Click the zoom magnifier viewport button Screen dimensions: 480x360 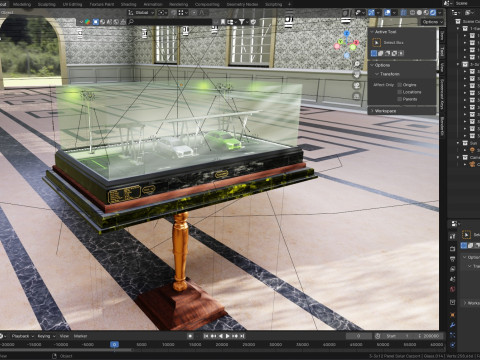pos(357,64)
